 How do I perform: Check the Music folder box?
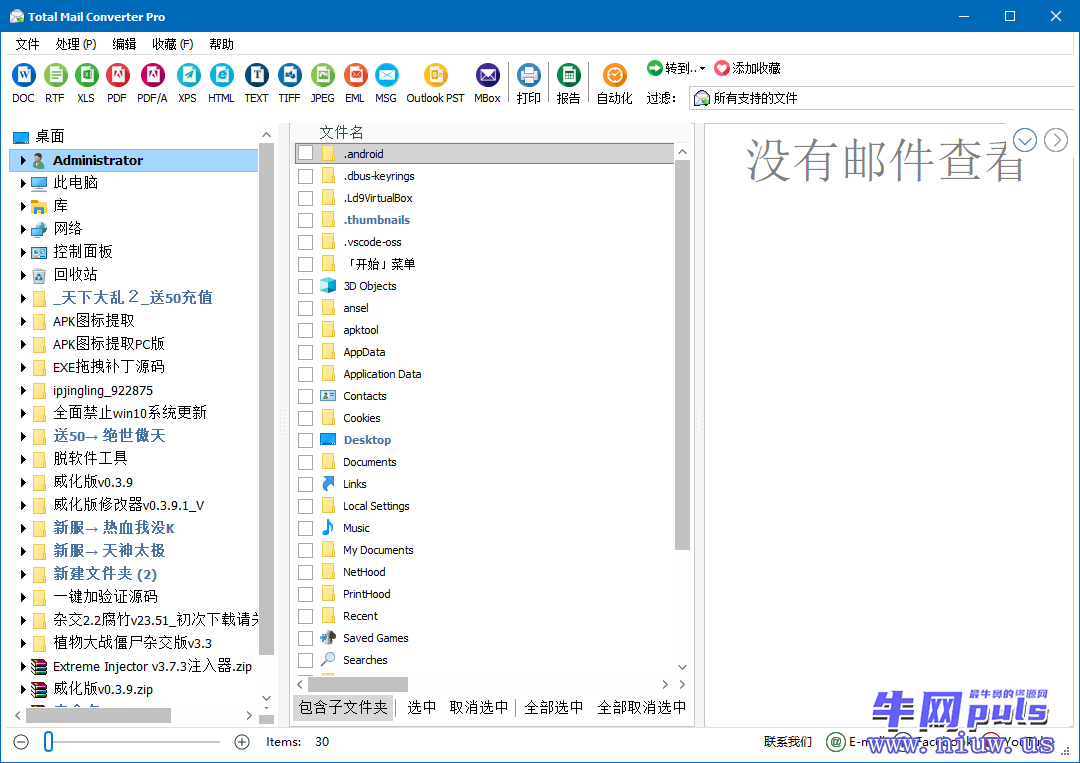pos(306,528)
